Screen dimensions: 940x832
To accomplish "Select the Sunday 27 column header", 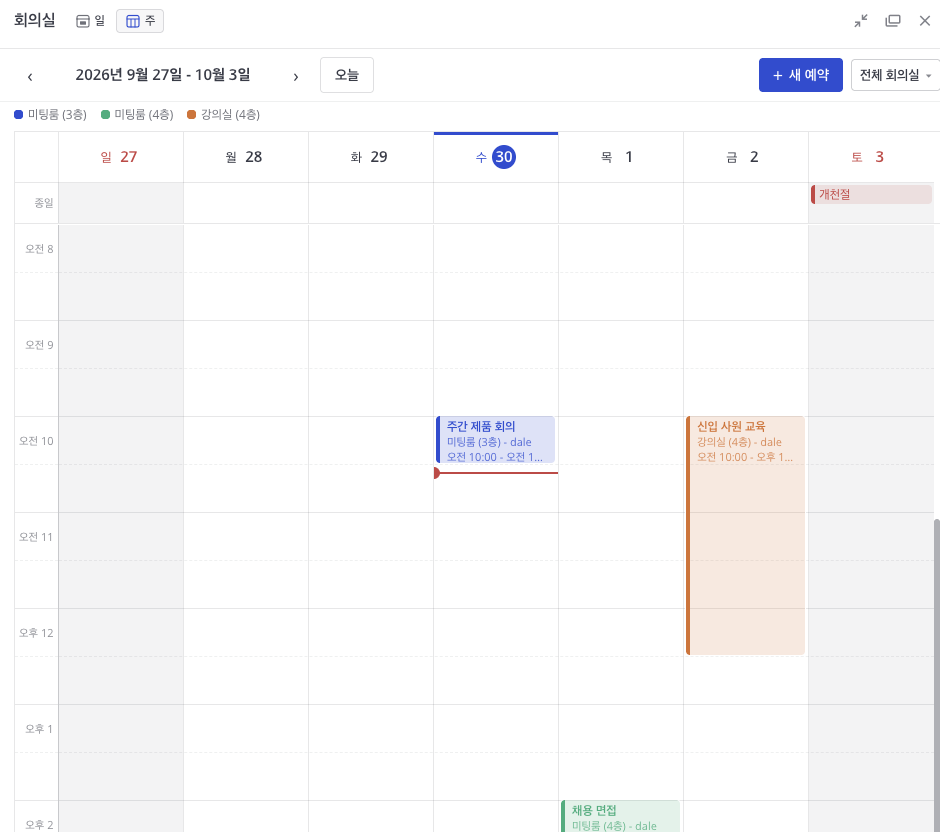I will (x=121, y=157).
